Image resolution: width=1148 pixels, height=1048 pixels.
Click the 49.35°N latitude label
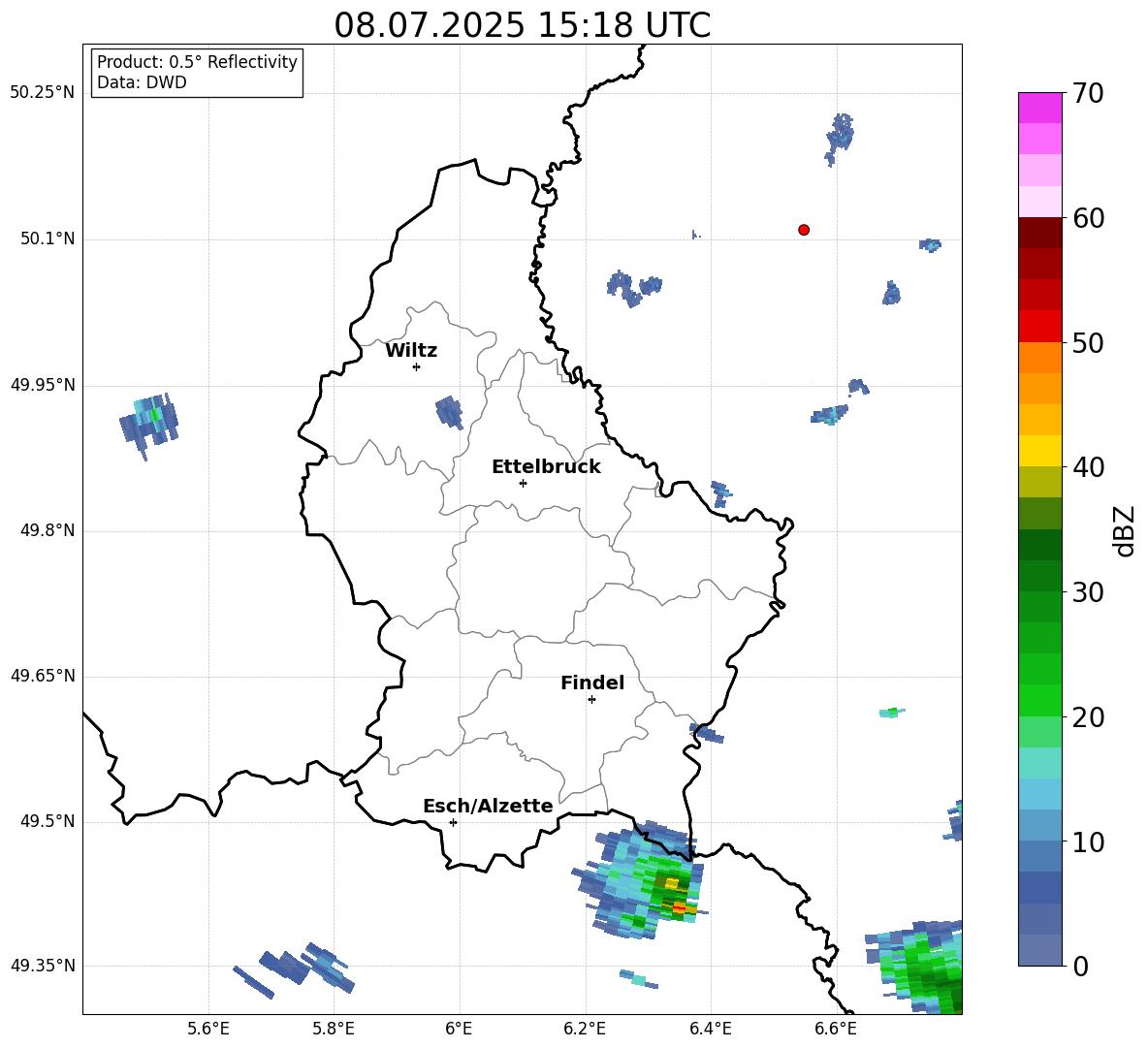point(43,966)
